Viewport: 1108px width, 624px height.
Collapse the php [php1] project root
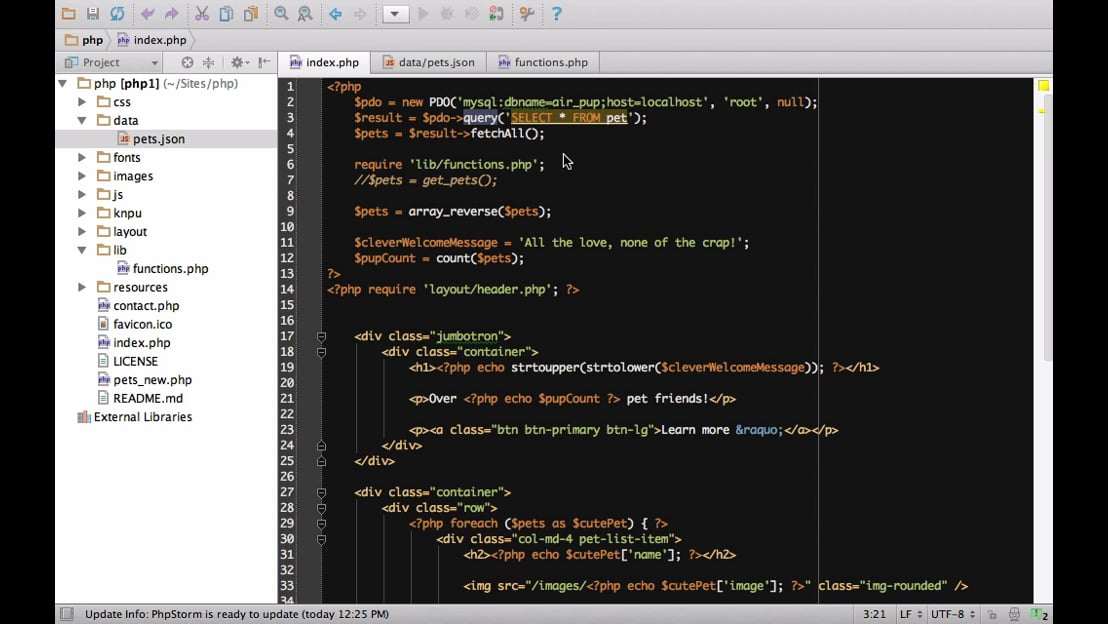click(62, 83)
